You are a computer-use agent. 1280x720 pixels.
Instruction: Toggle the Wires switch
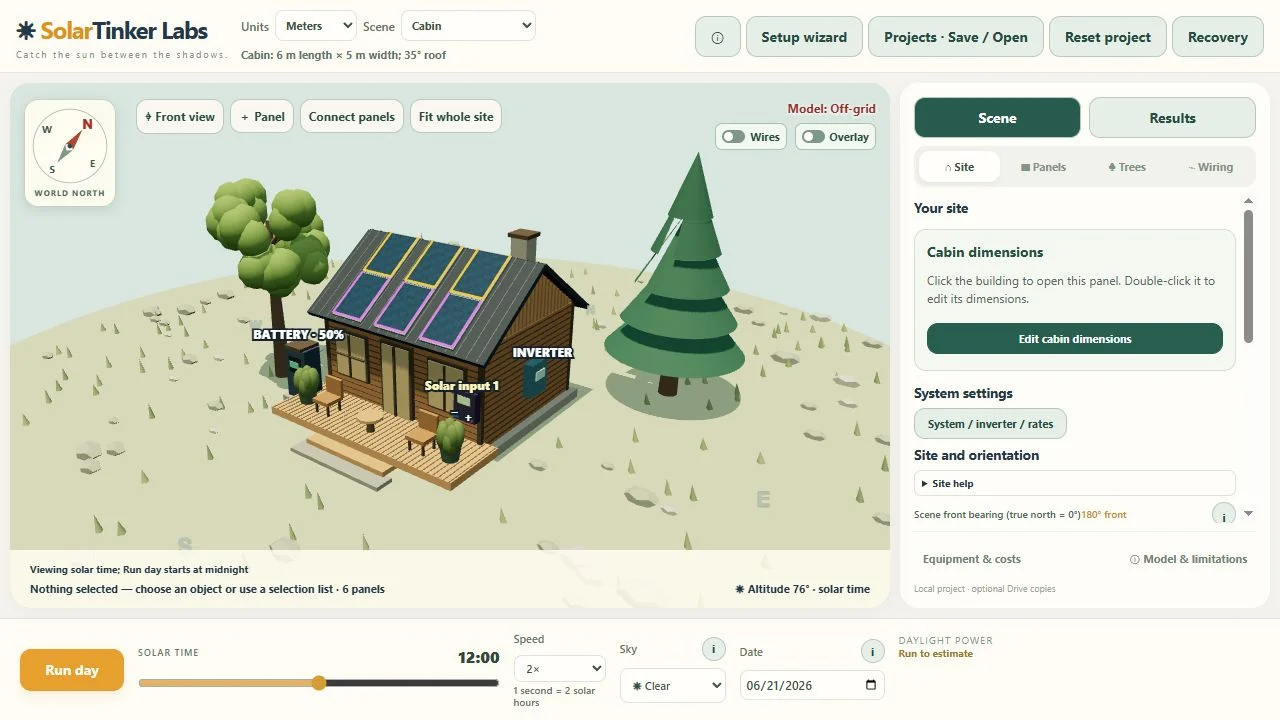click(751, 137)
